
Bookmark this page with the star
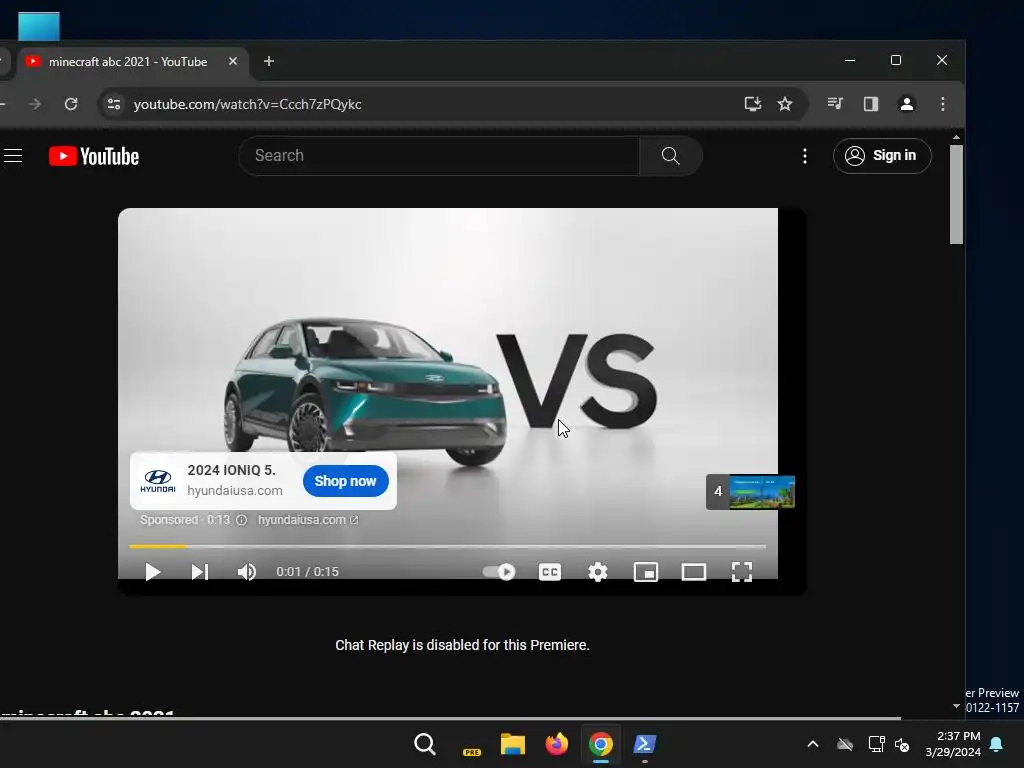pyautogui.click(x=785, y=104)
